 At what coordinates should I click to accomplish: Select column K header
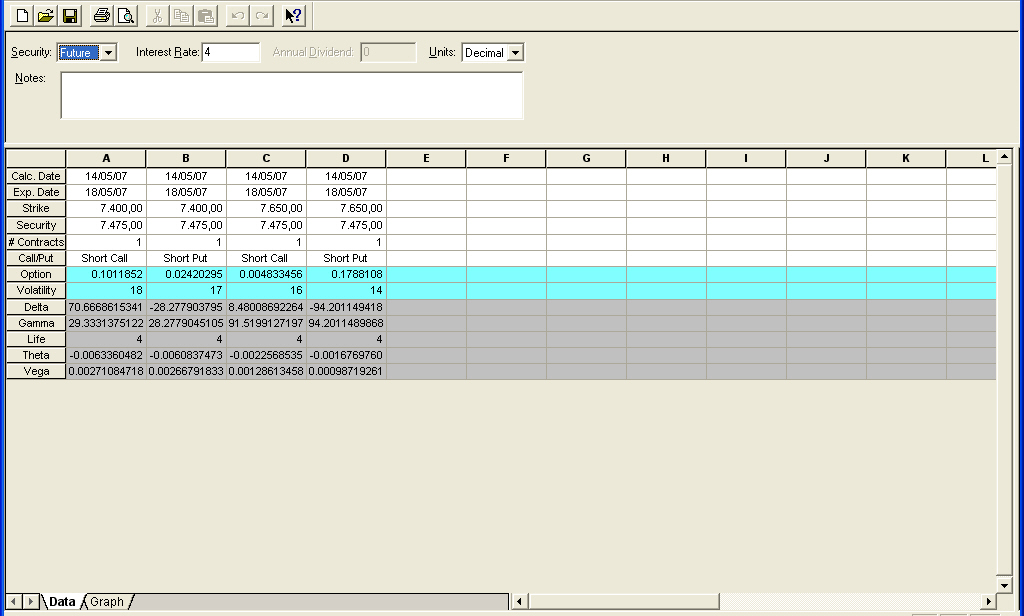pyautogui.click(x=906, y=158)
